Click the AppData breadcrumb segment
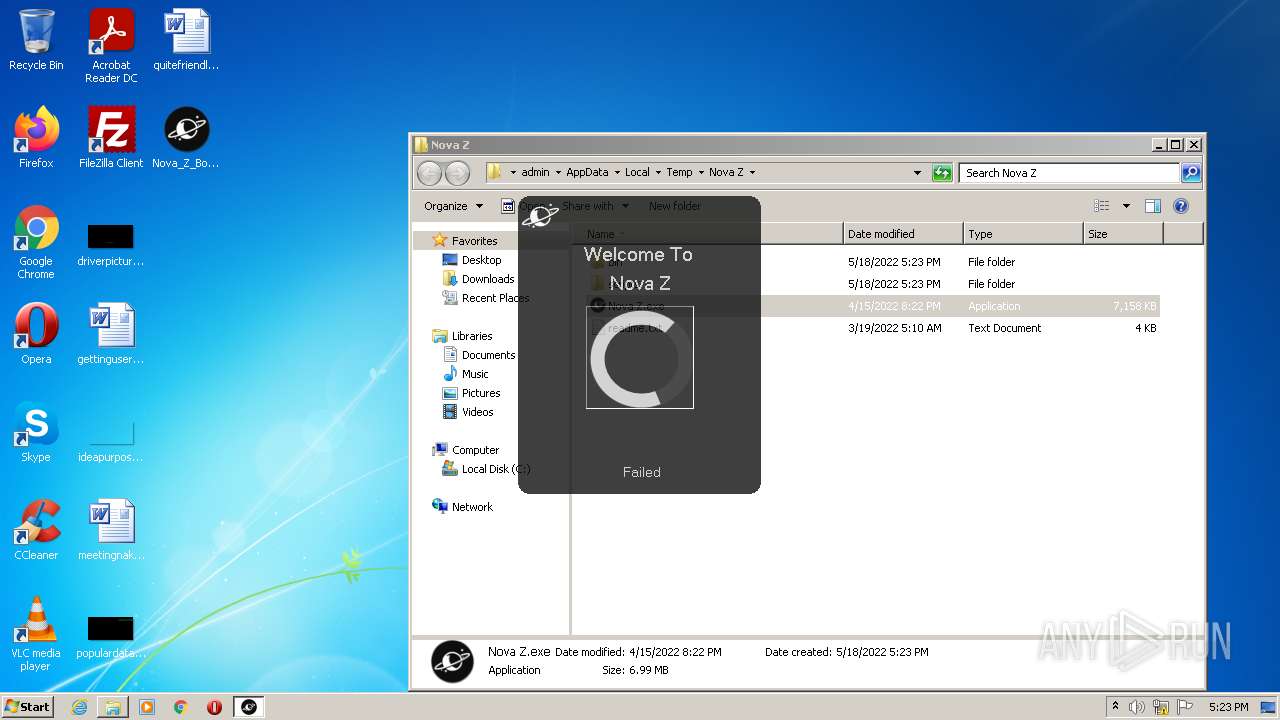The image size is (1280, 720). 587,173
